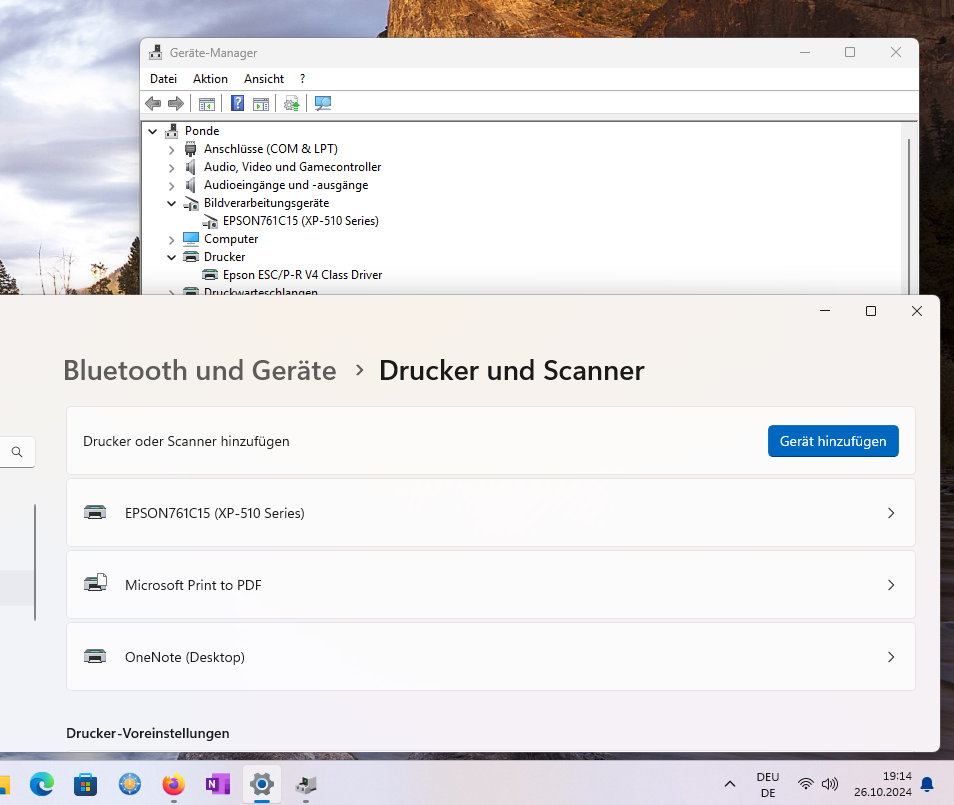Open the EPSON761C15 (XP-510 Series) printer
Viewport: 954px width, 805px height.
tap(490, 512)
